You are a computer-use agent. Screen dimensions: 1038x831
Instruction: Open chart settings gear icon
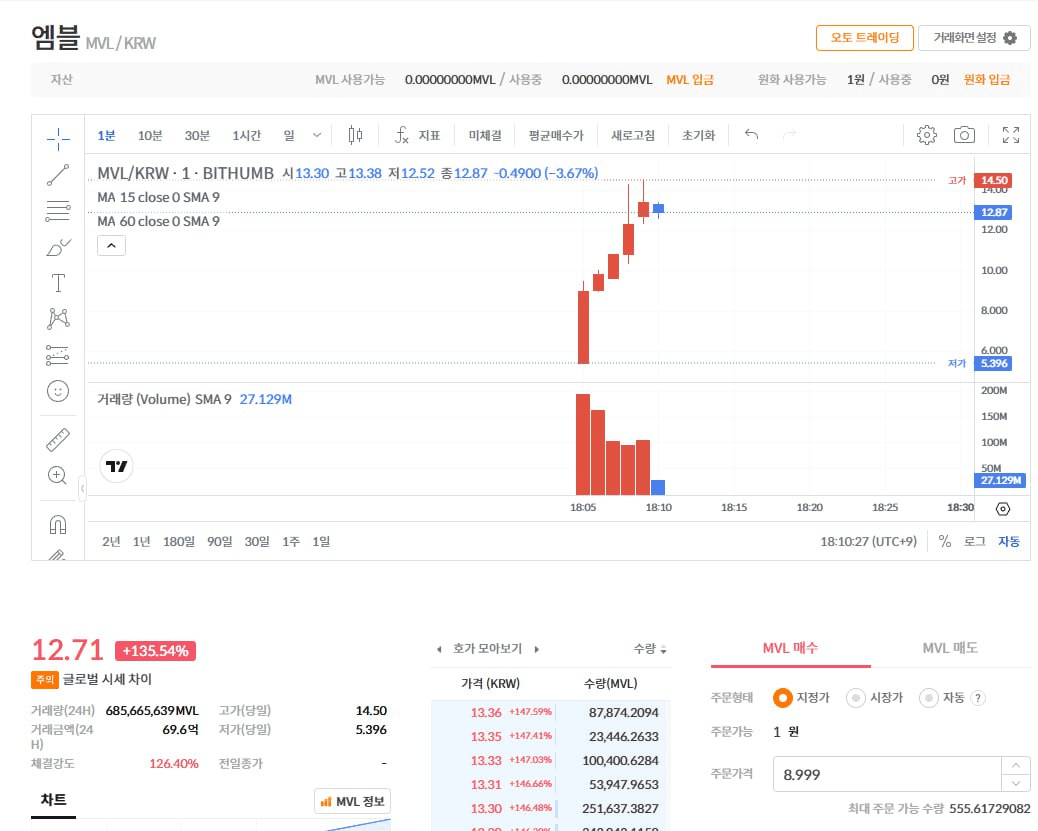click(927, 135)
